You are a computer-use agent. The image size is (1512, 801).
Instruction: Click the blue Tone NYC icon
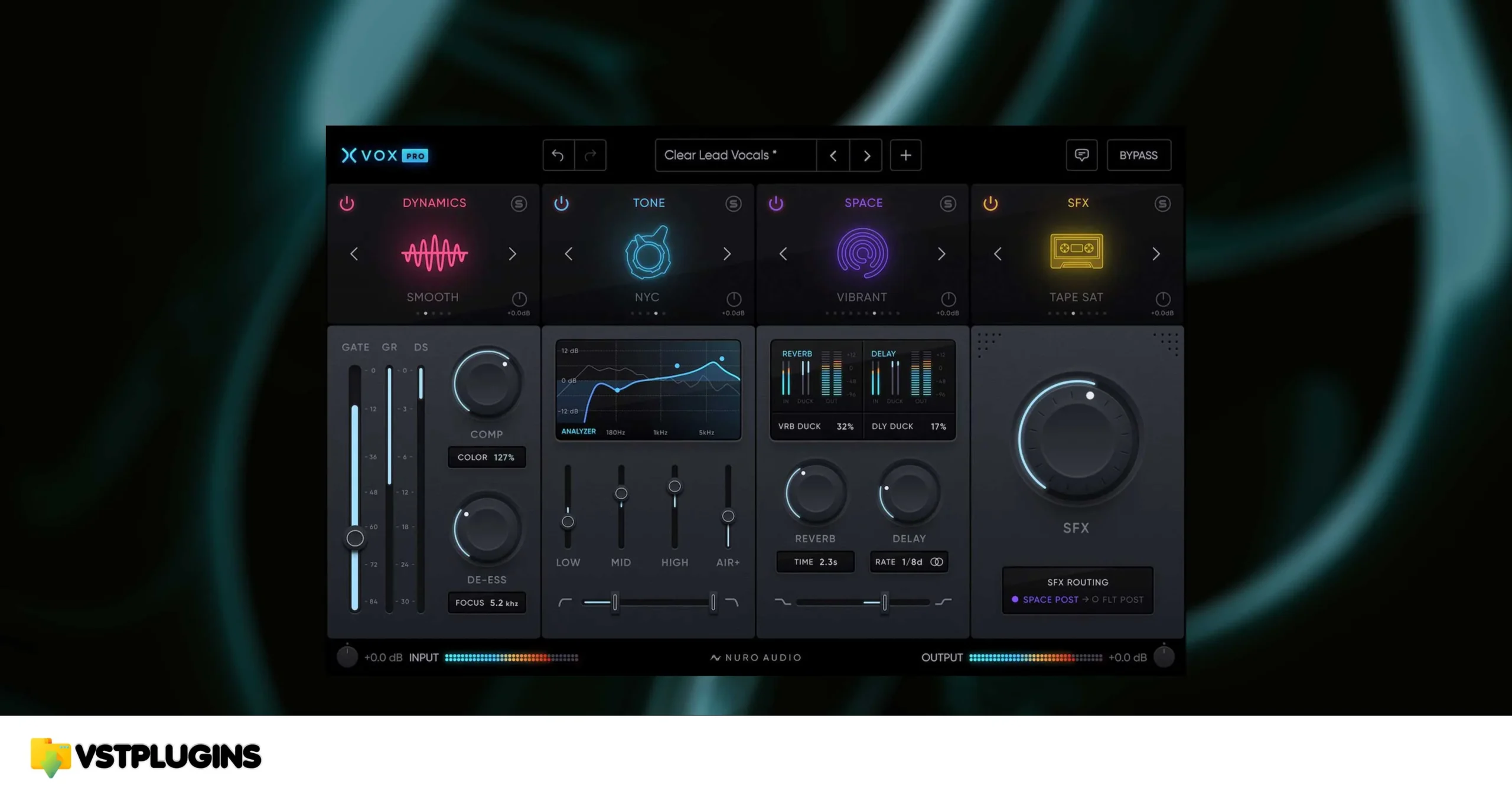648,253
